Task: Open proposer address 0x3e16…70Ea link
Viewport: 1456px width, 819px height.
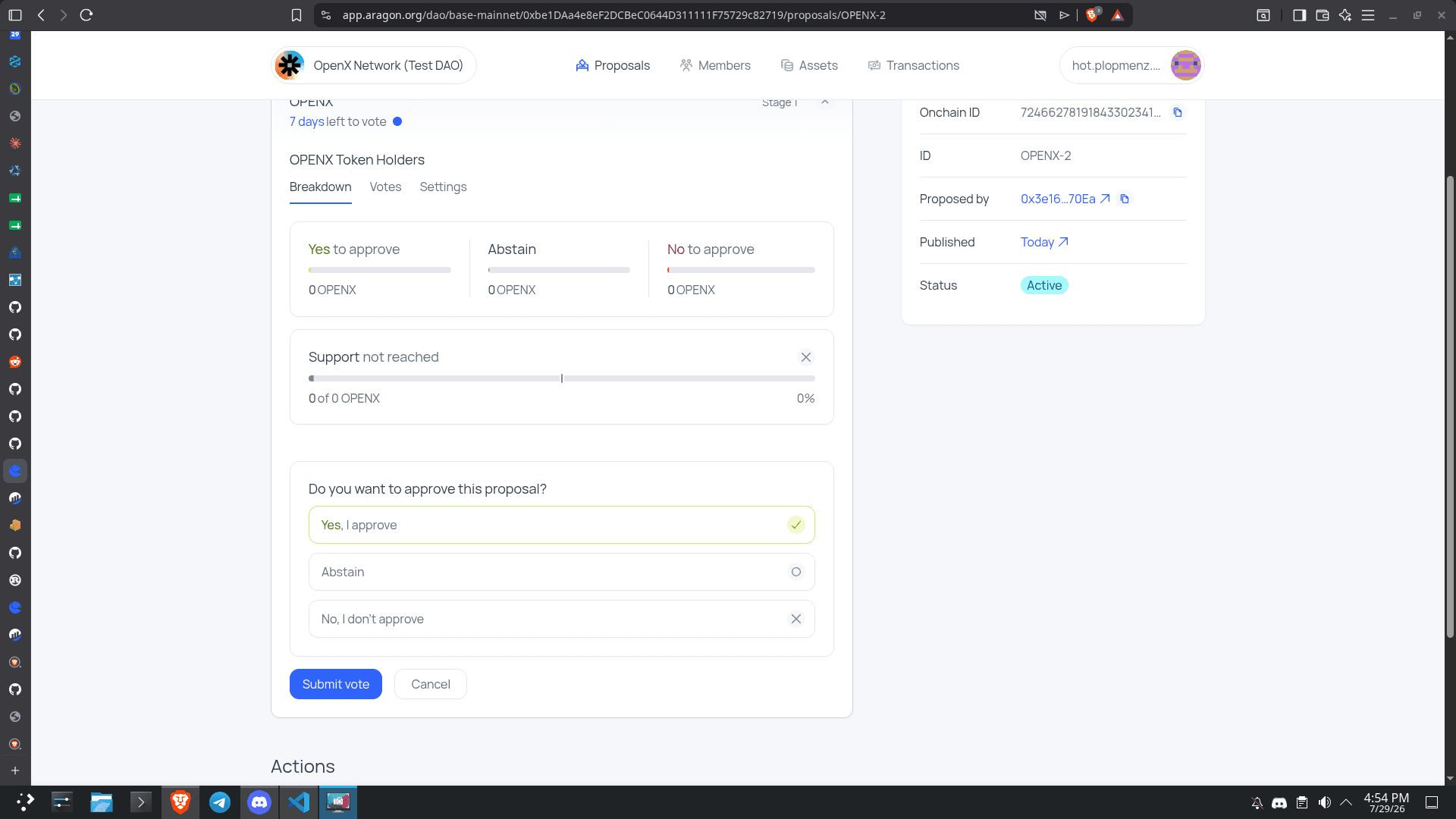Action: (1065, 199)
